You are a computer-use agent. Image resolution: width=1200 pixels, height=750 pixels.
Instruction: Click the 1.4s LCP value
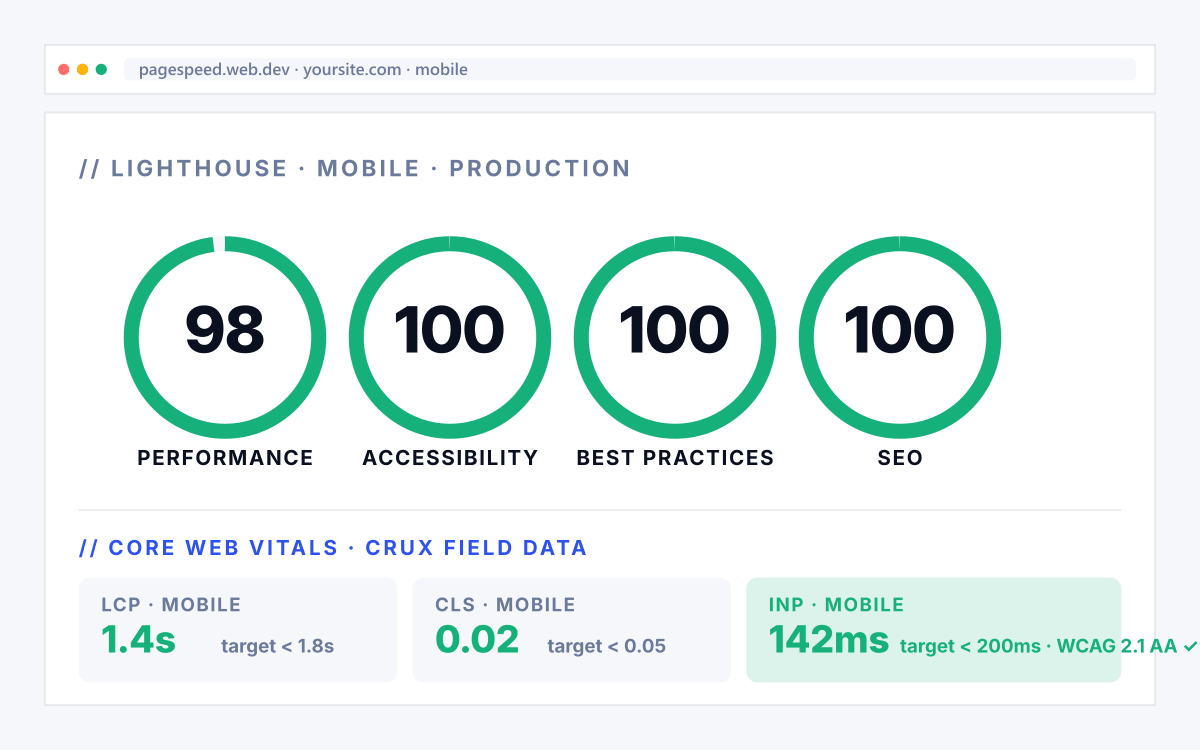click(138, 640)
